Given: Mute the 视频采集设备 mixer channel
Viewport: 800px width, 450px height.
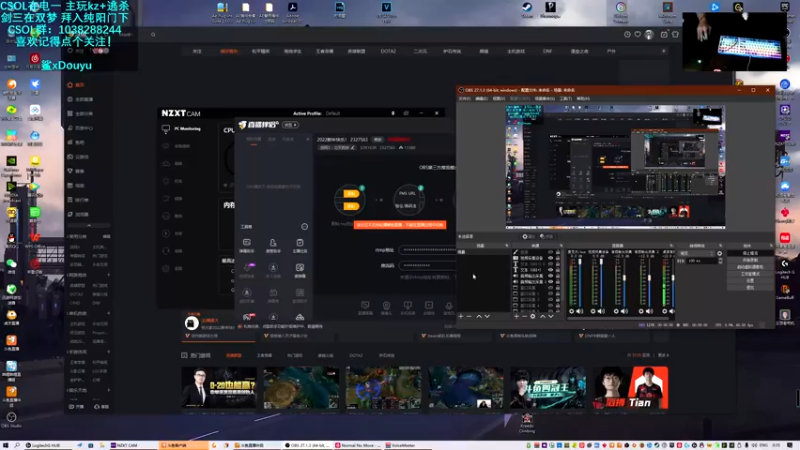Looking at the screenshot, I should tap(602, 311).
